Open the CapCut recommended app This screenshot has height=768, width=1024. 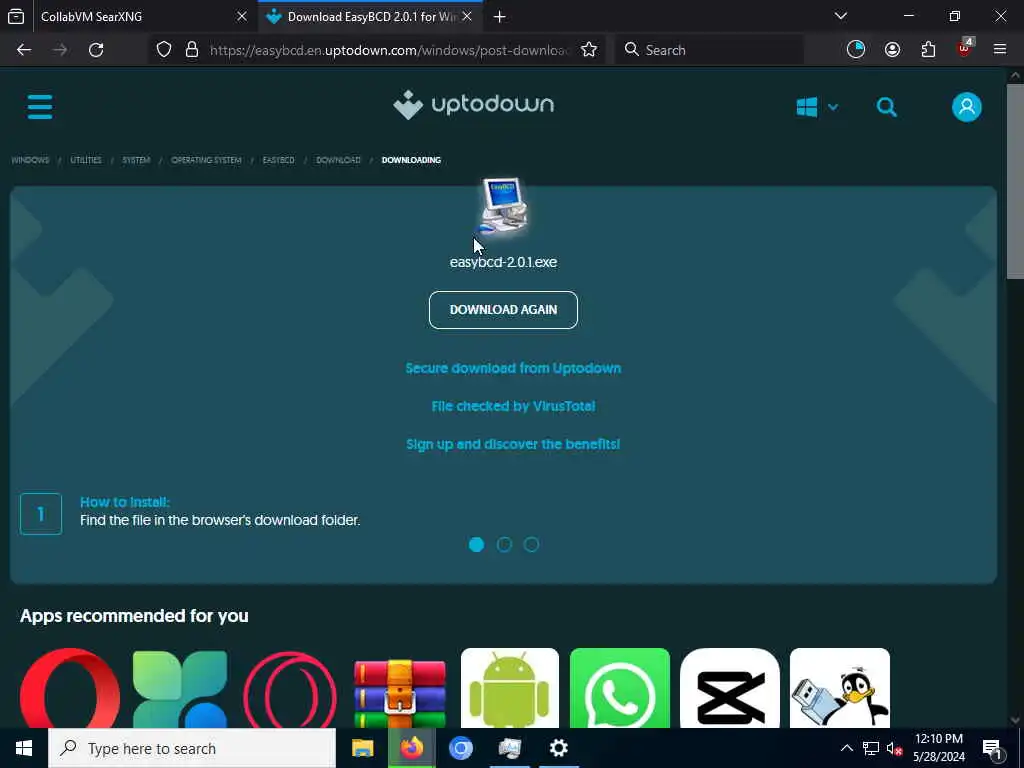[730, 688]
